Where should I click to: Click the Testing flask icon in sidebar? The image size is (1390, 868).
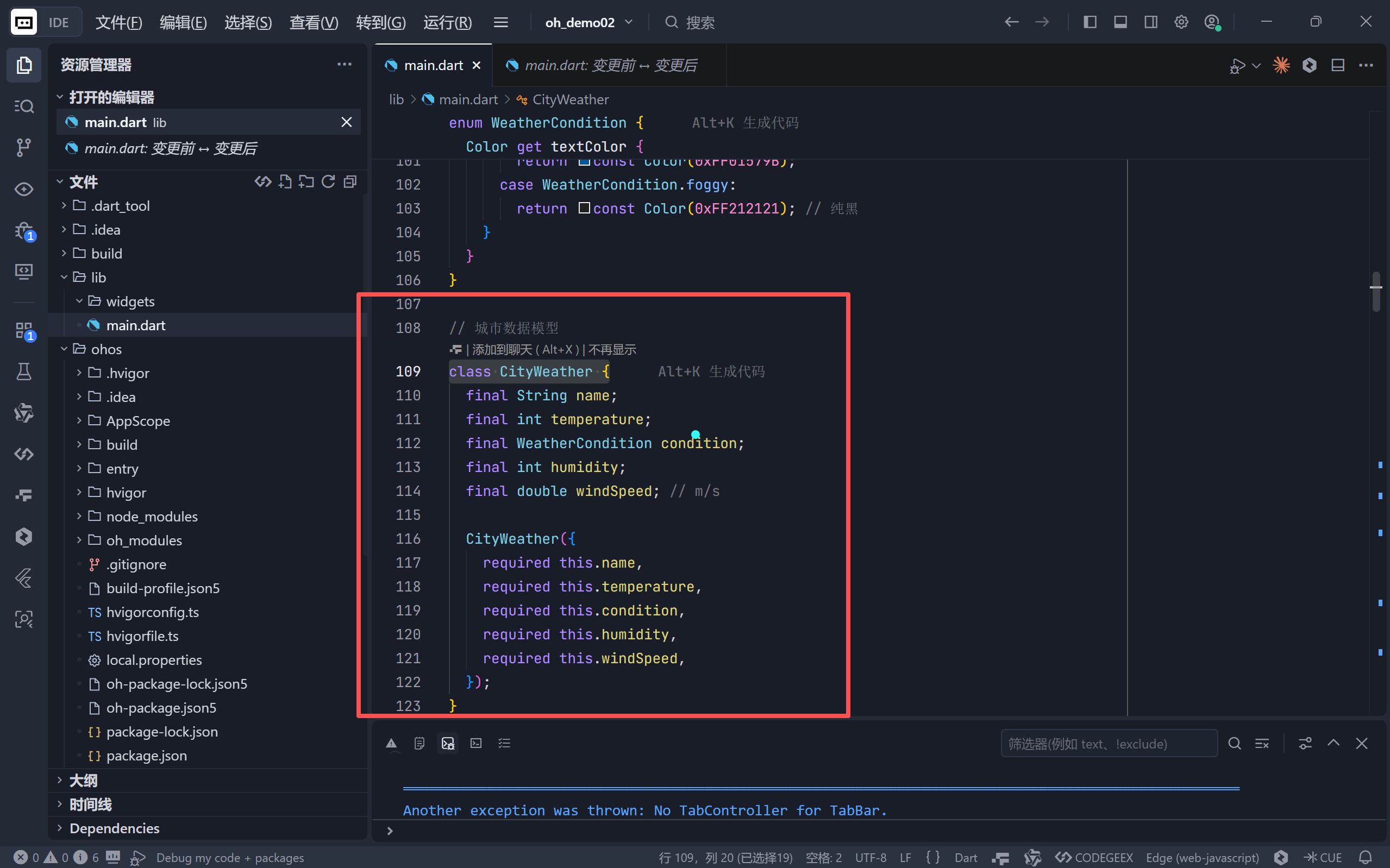(x=23, y=372)
